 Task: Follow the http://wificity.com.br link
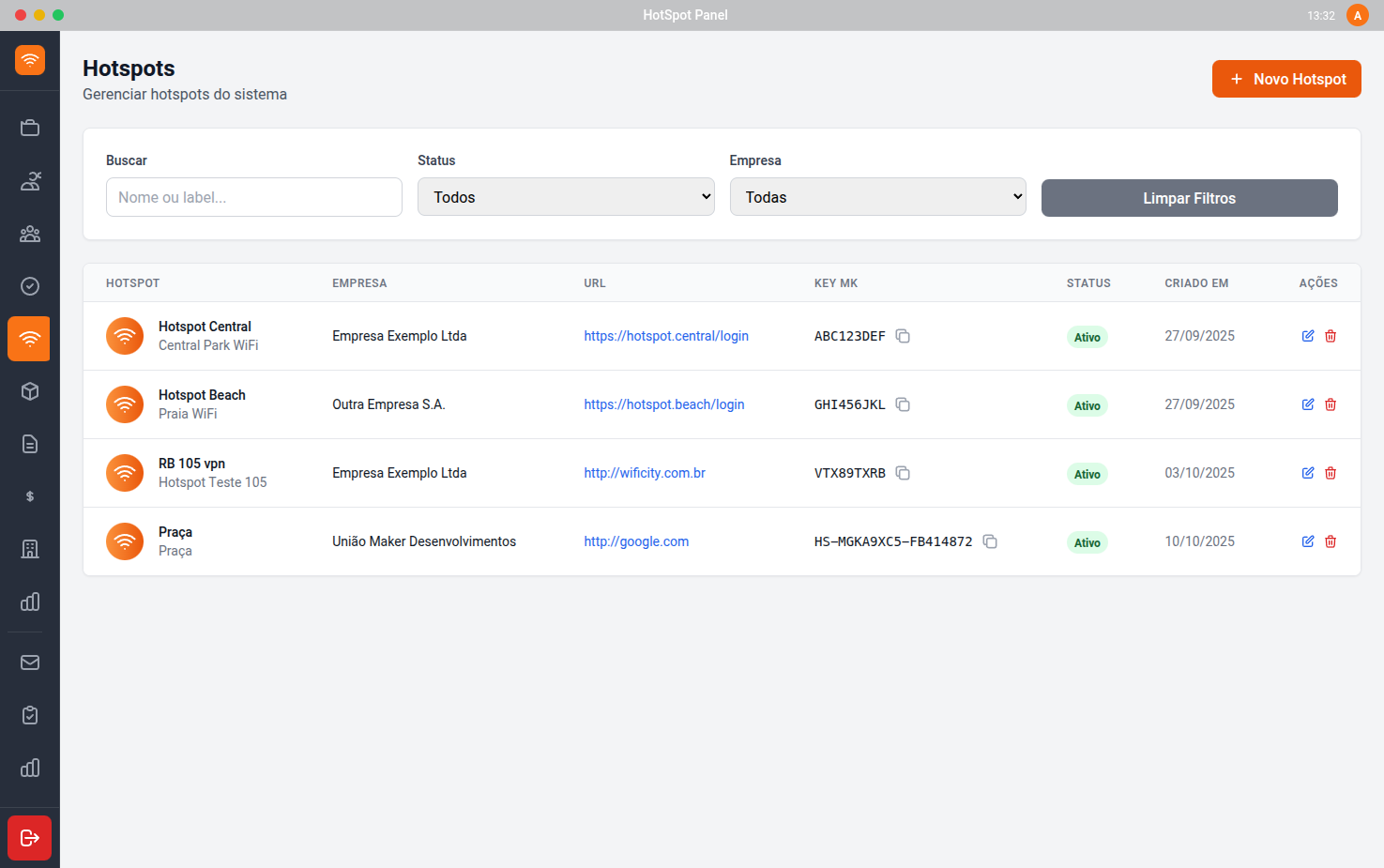[x=645, y=473]
